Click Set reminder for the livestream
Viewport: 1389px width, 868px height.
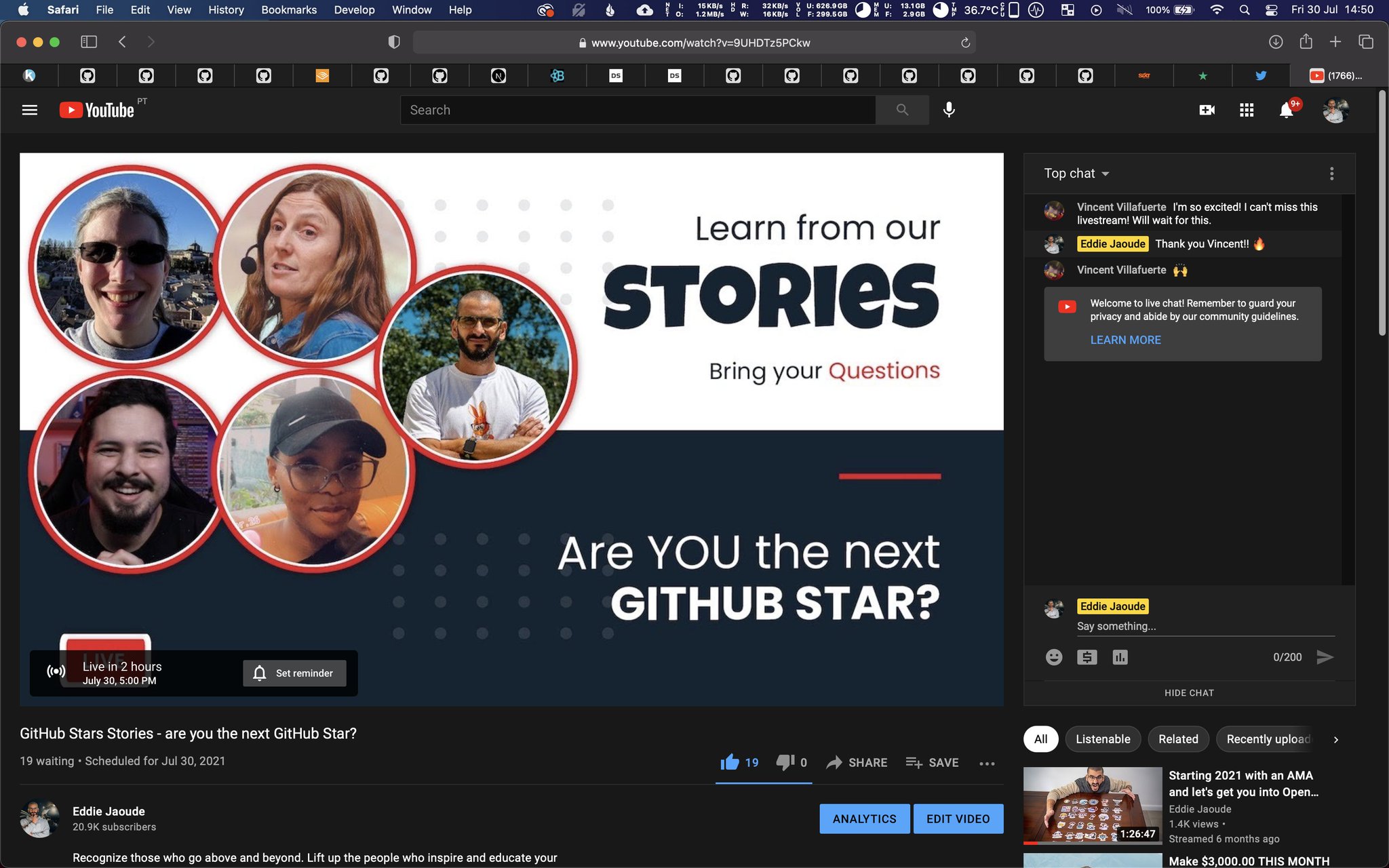[294, 673]
